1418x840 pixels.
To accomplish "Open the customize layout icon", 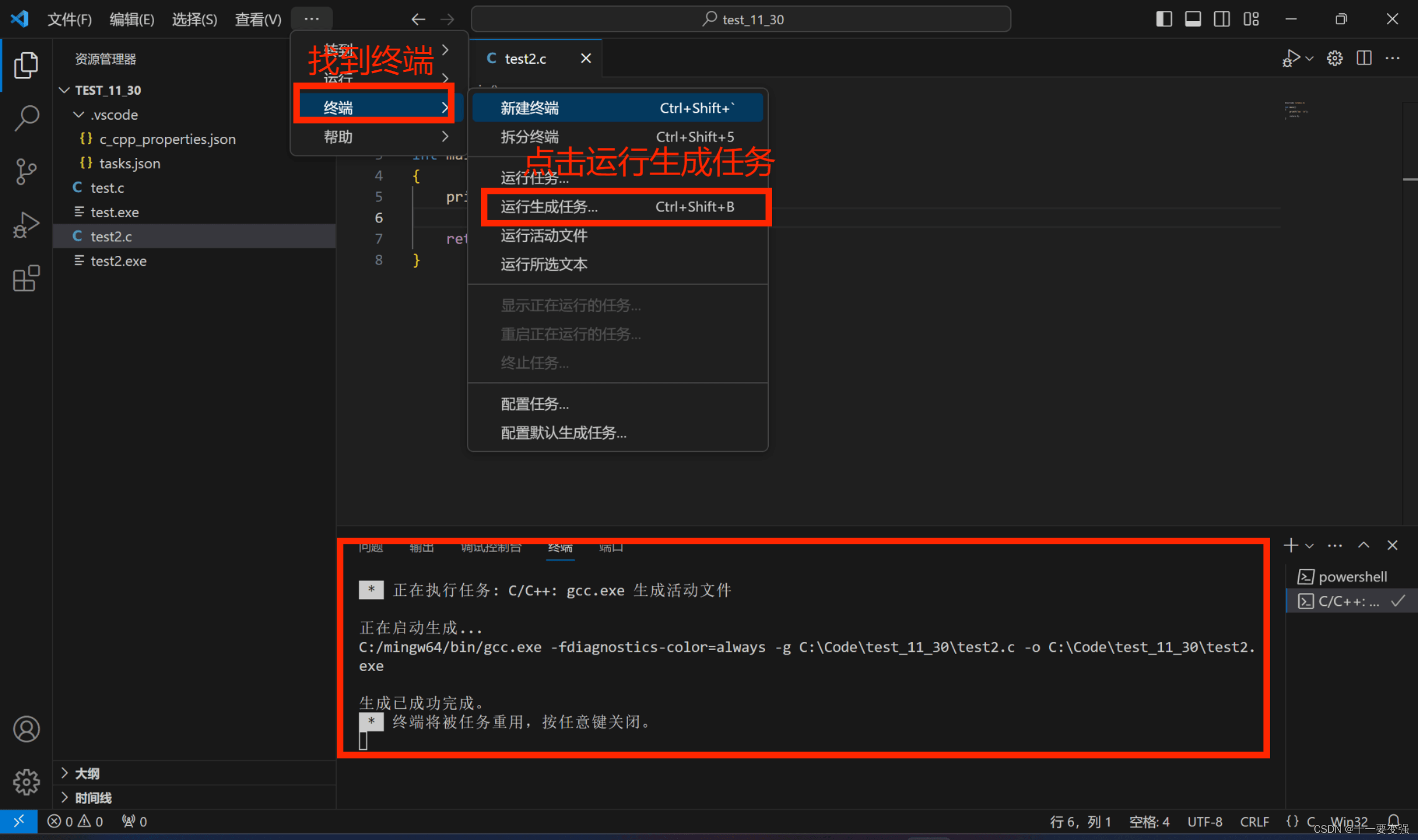I will 1251,19.
